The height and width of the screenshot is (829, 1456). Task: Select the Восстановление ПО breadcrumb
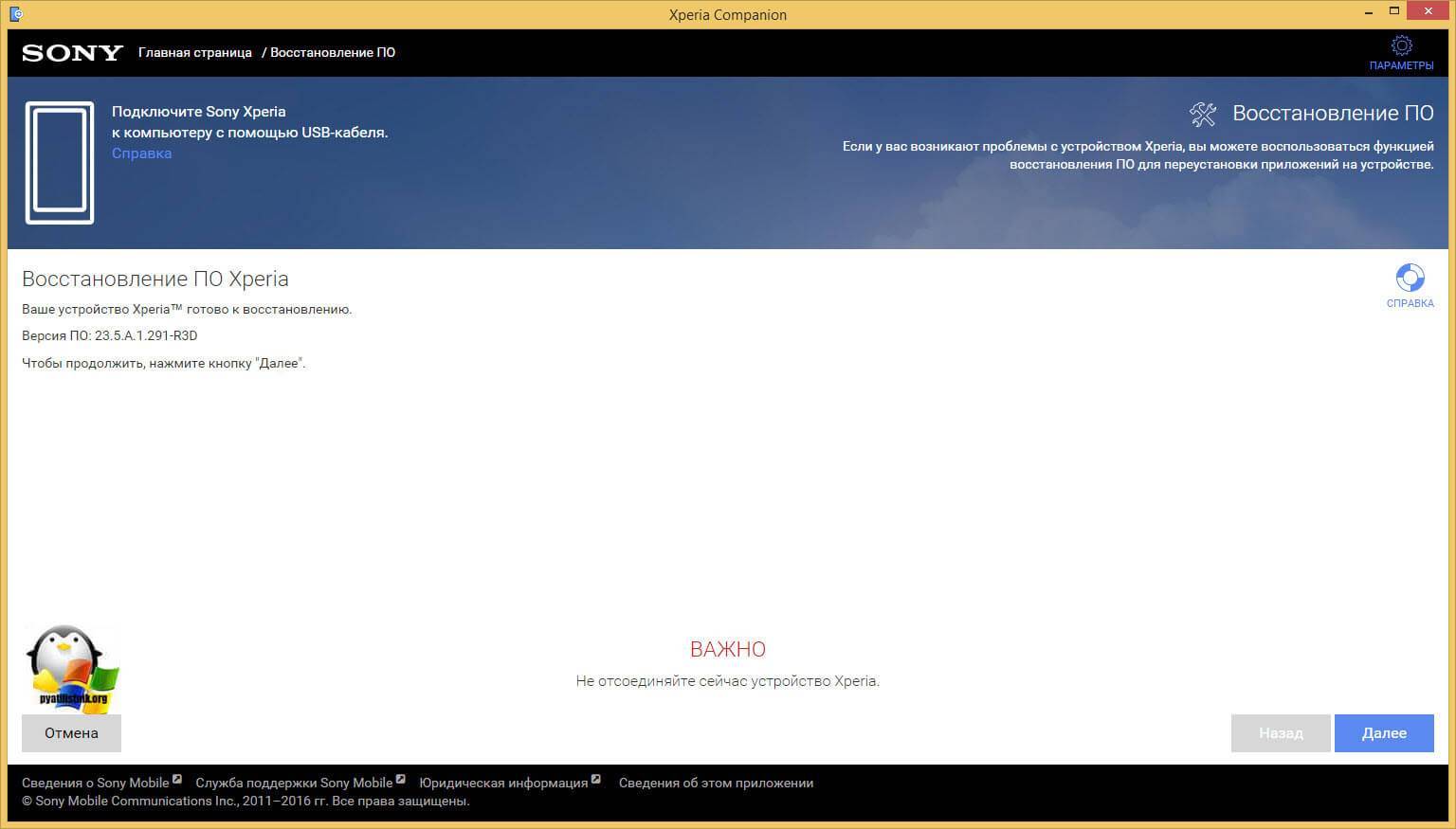coord(333,53)
